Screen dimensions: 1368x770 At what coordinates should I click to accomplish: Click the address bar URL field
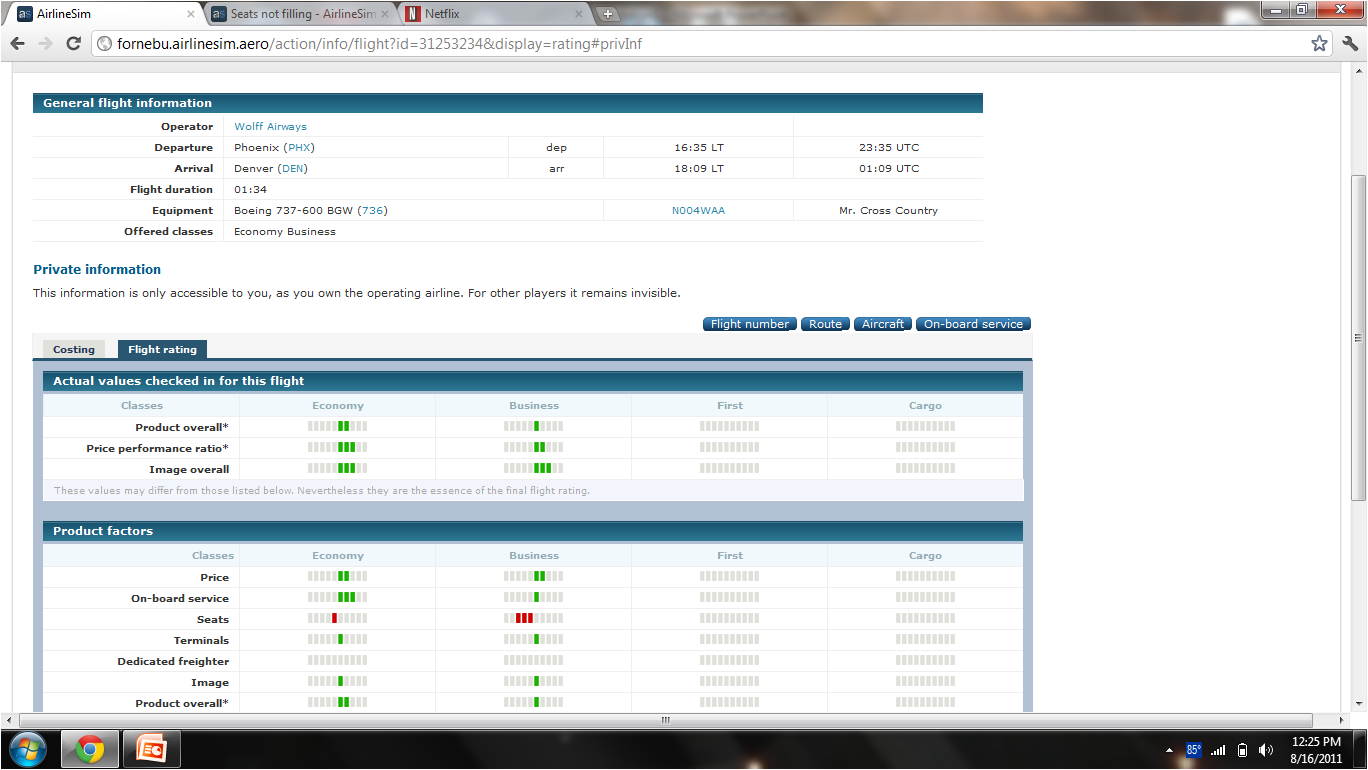[700, 44]
